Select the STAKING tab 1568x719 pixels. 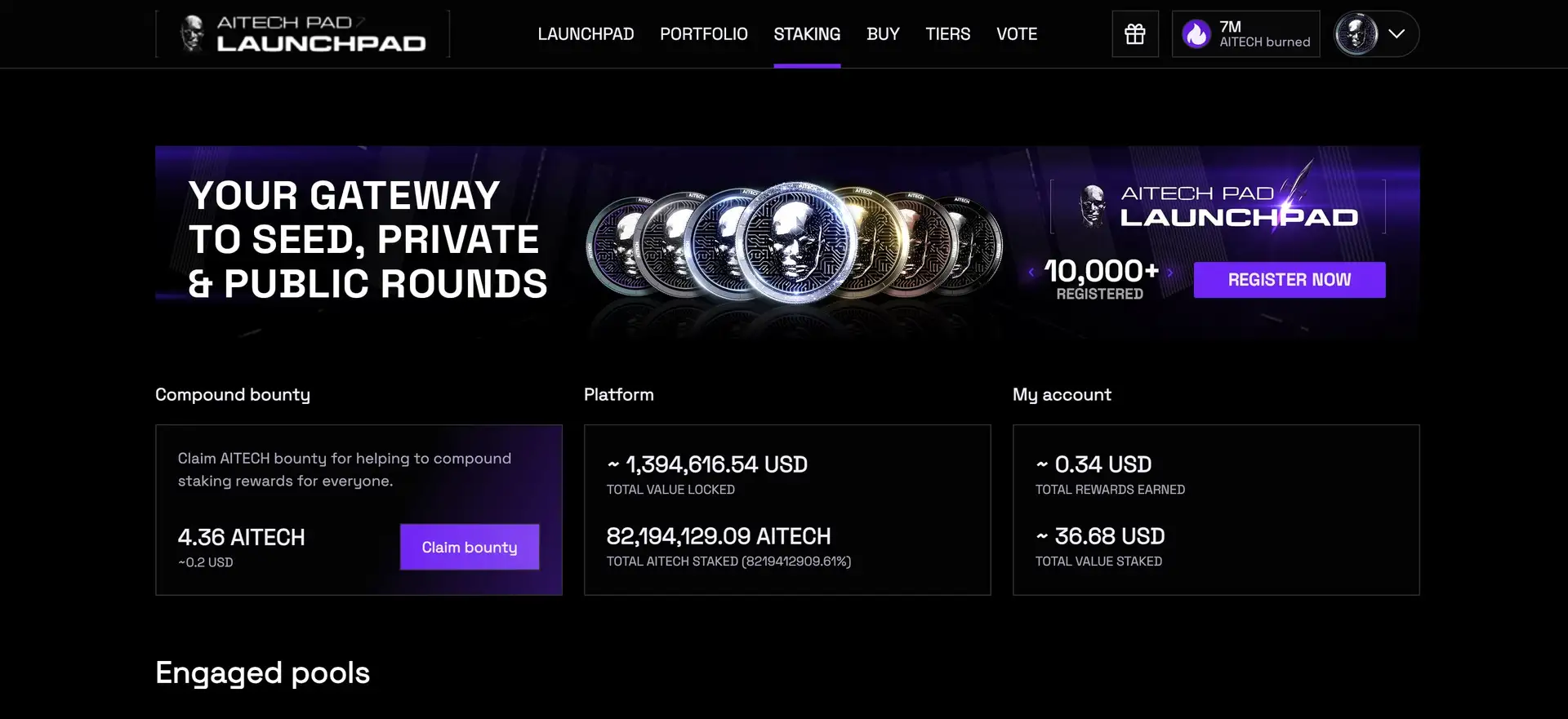point(807,34)
